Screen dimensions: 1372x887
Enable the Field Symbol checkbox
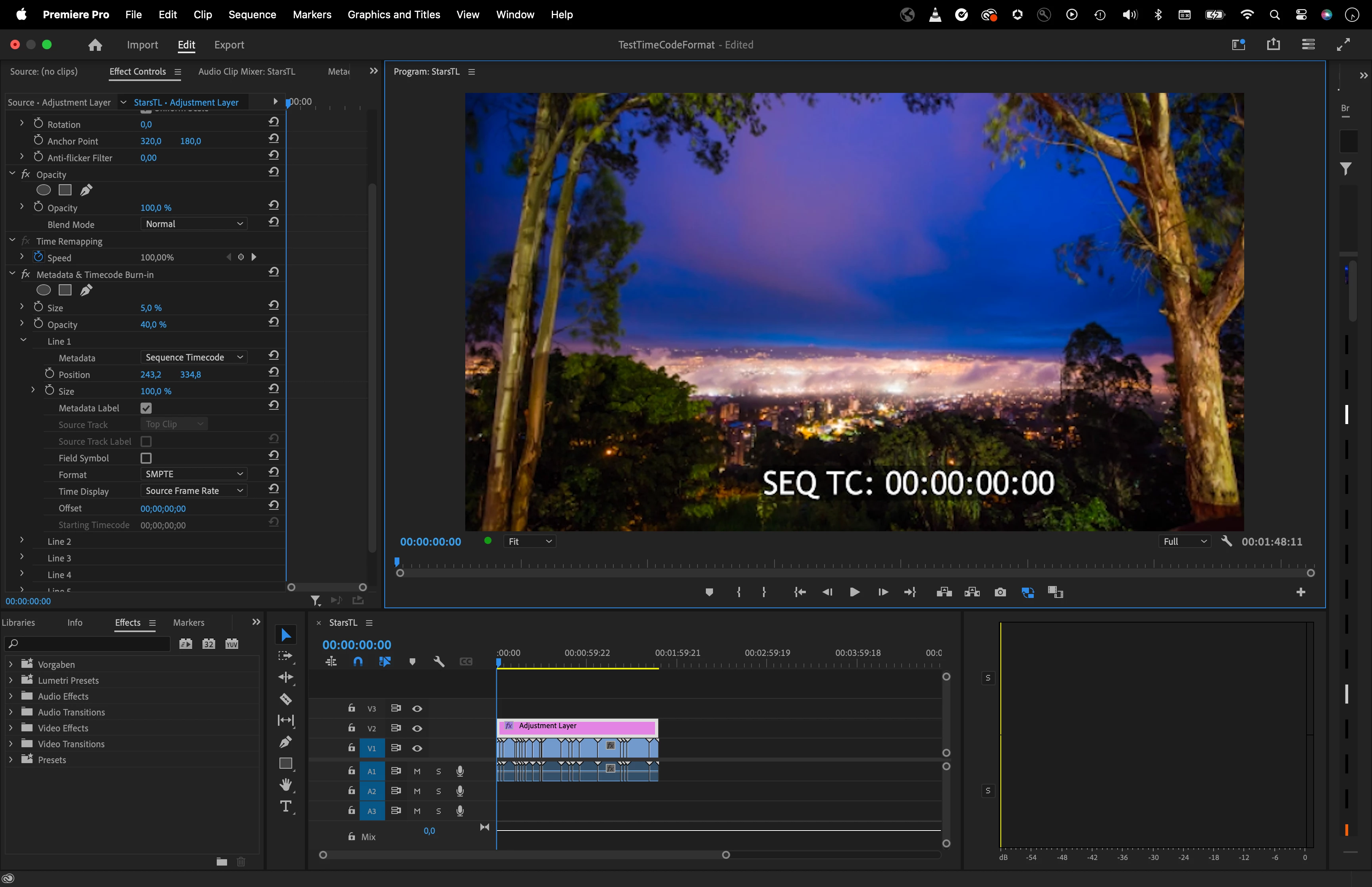[x=146, y=458]
